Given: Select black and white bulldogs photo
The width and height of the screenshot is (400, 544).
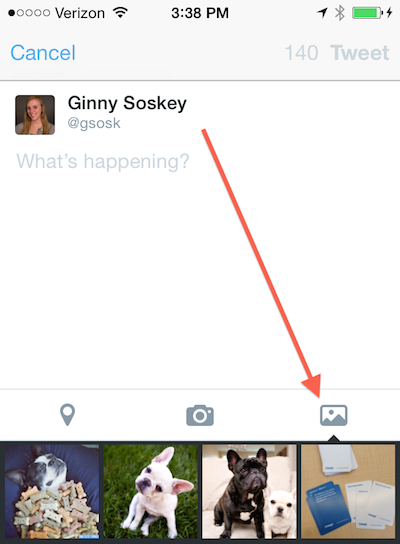Looking at the screenshot, I should 249,492.
